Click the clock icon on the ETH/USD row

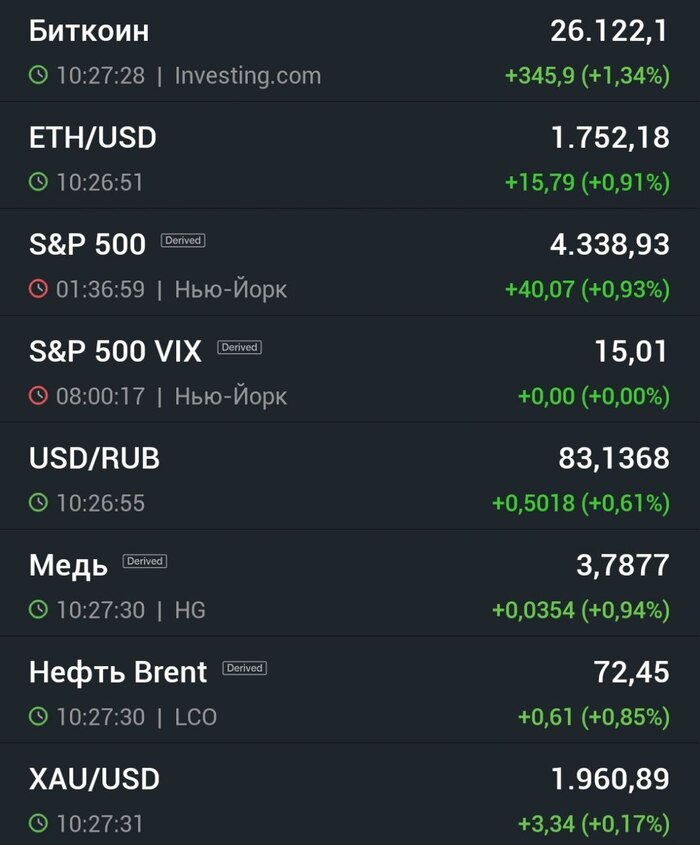[37, 182]
